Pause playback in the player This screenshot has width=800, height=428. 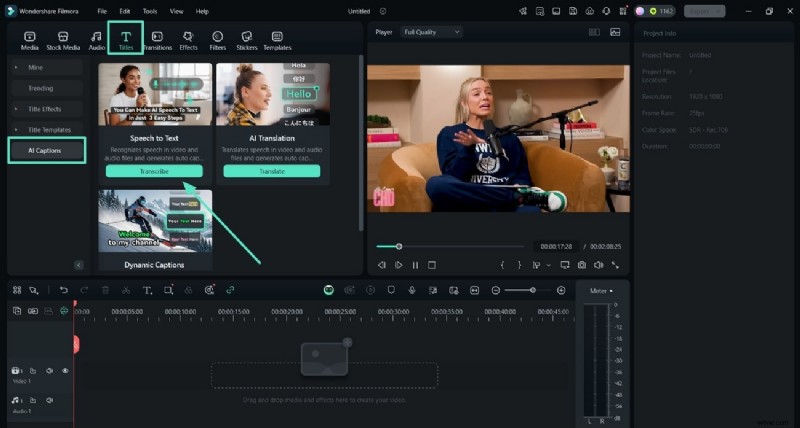click(x=415, y=265)
